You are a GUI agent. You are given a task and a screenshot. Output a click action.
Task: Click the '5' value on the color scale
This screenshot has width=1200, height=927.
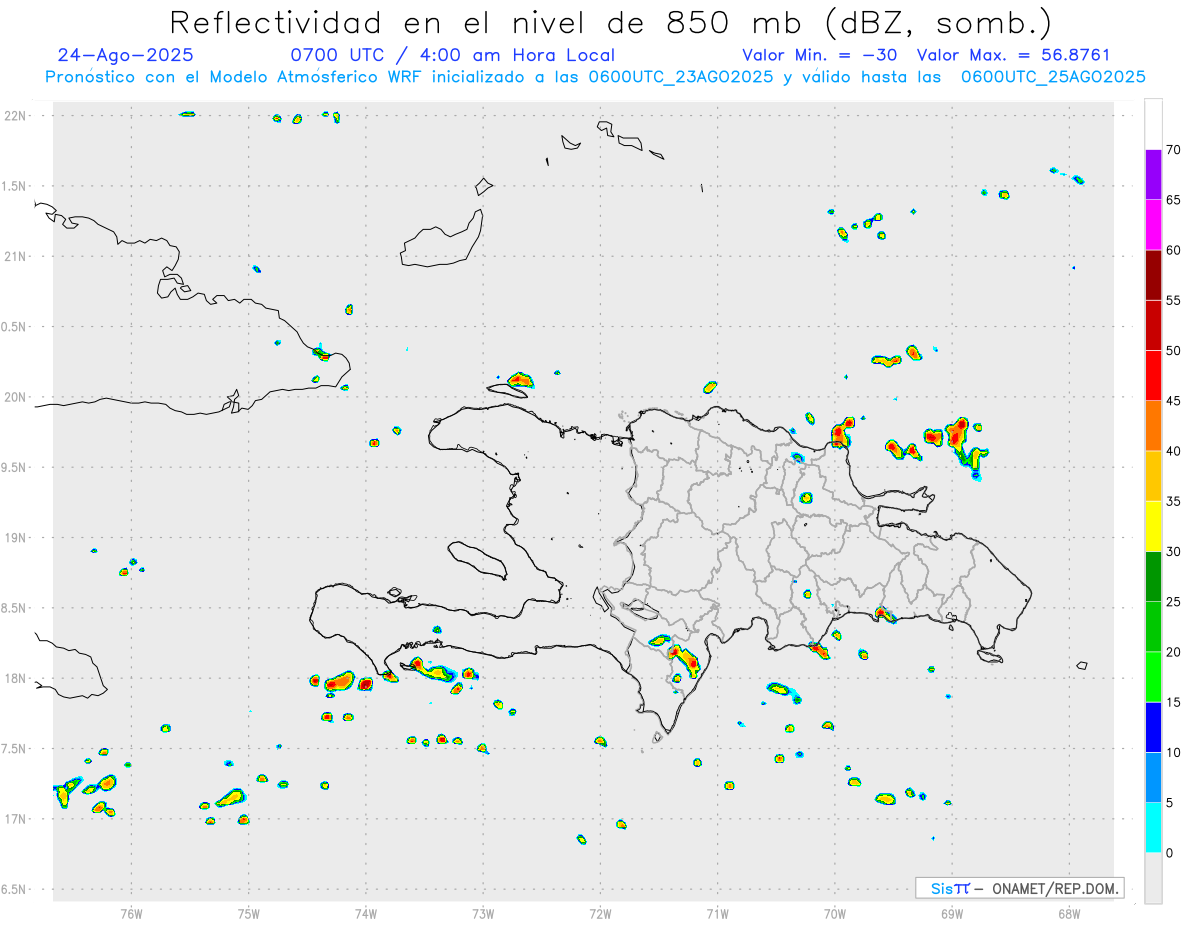click(x=1169, y=803)
